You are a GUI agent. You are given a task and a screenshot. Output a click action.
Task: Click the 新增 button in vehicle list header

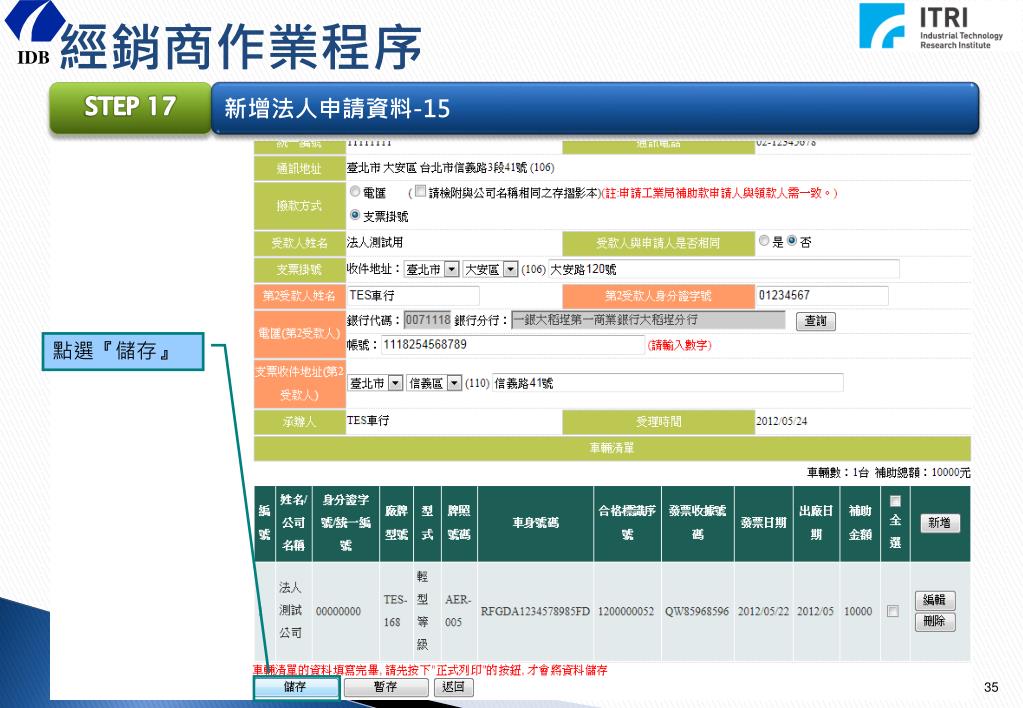pos(939,523)
